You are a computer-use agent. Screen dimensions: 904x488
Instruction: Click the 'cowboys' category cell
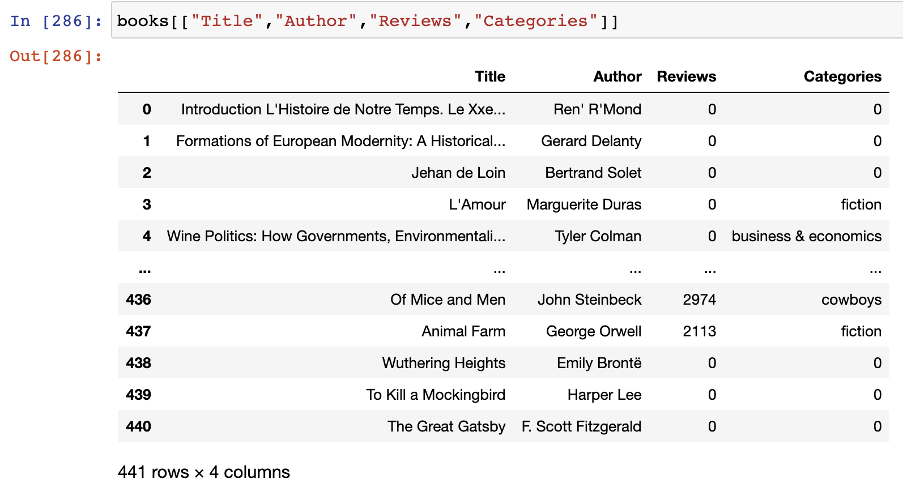tap(852, 299)
